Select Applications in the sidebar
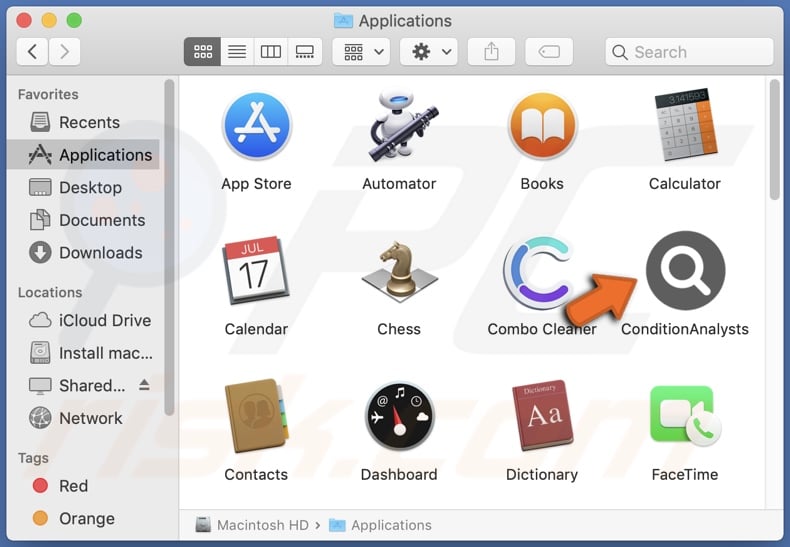 pyautogui.click(x=84, y=155)
